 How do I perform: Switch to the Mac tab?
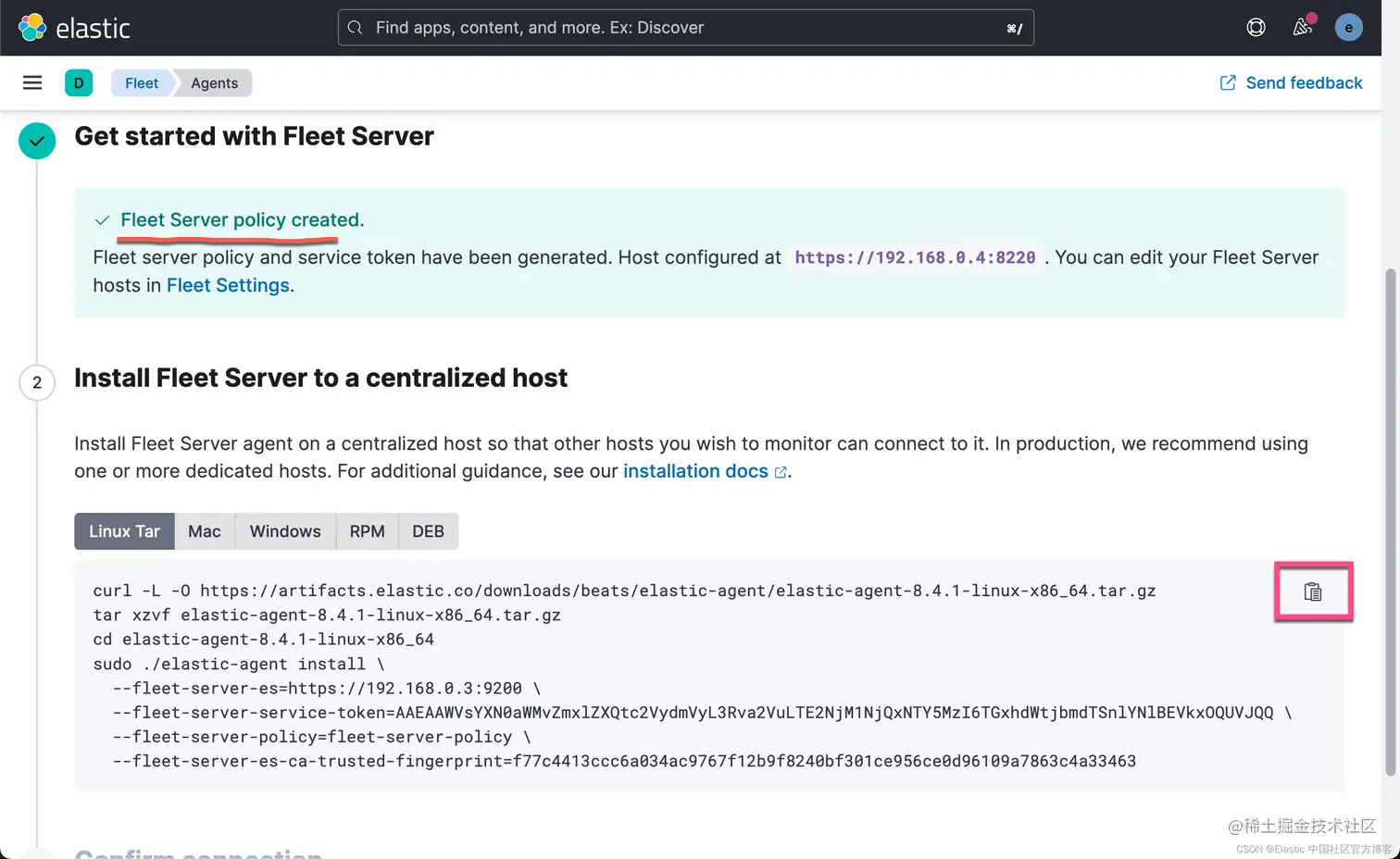205,531
